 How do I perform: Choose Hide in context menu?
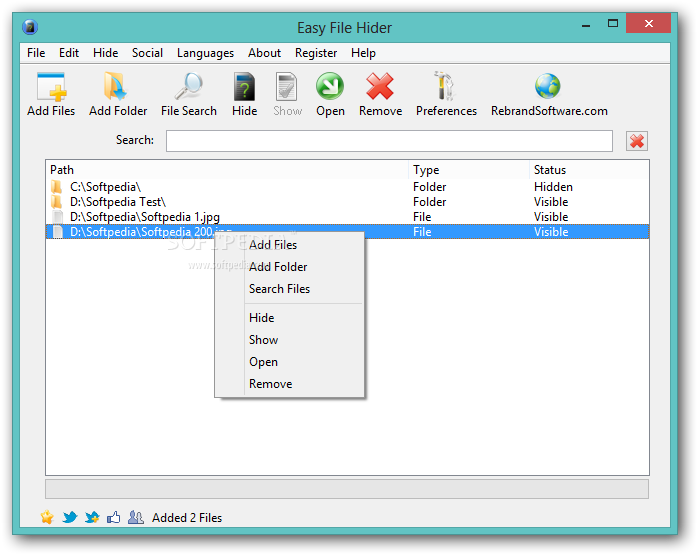click(x=289, y=318)
